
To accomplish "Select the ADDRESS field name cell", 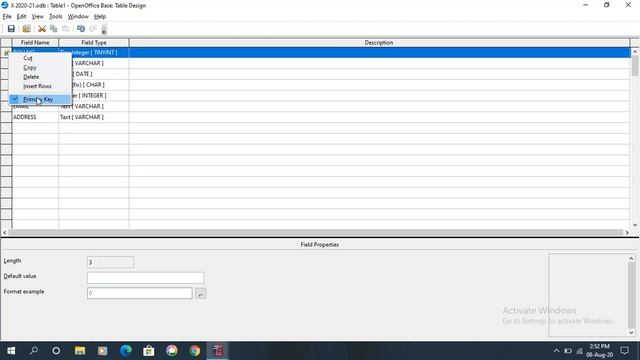I will click(x=35, y=117).
